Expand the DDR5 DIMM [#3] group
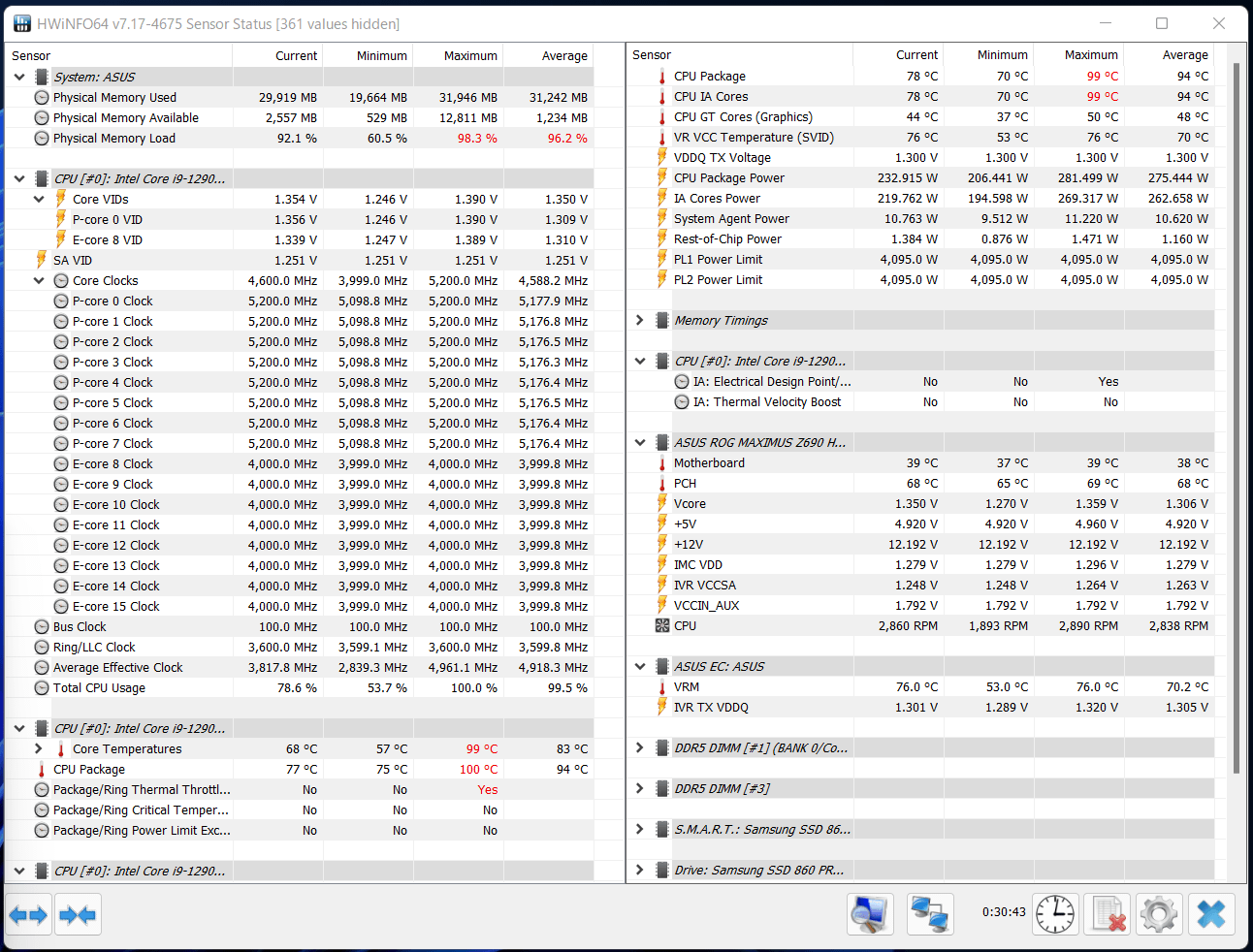Viewport: 1253px width, 952px height. [x=640, y=788]
